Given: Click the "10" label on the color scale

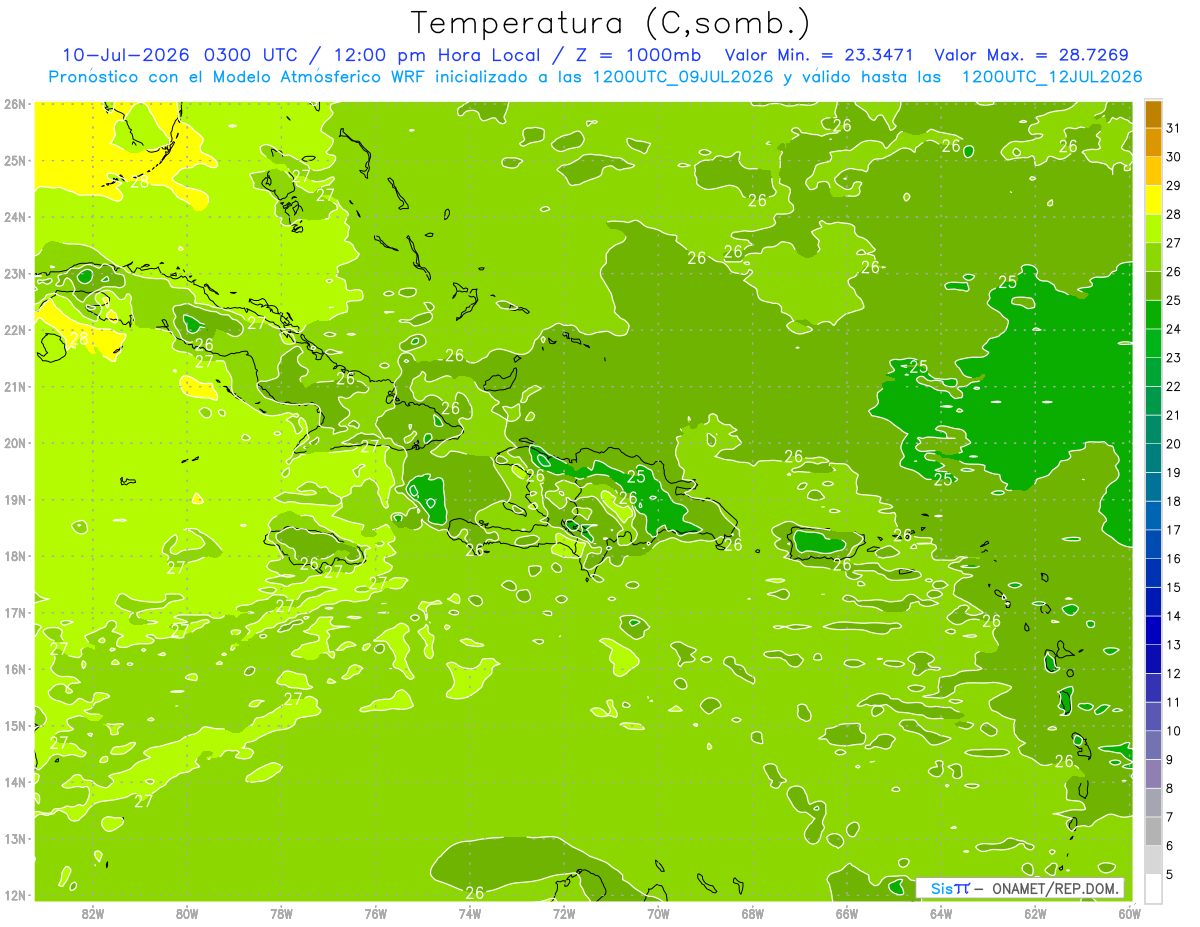Looking at the screenshot, I should tap(1174, 731).
